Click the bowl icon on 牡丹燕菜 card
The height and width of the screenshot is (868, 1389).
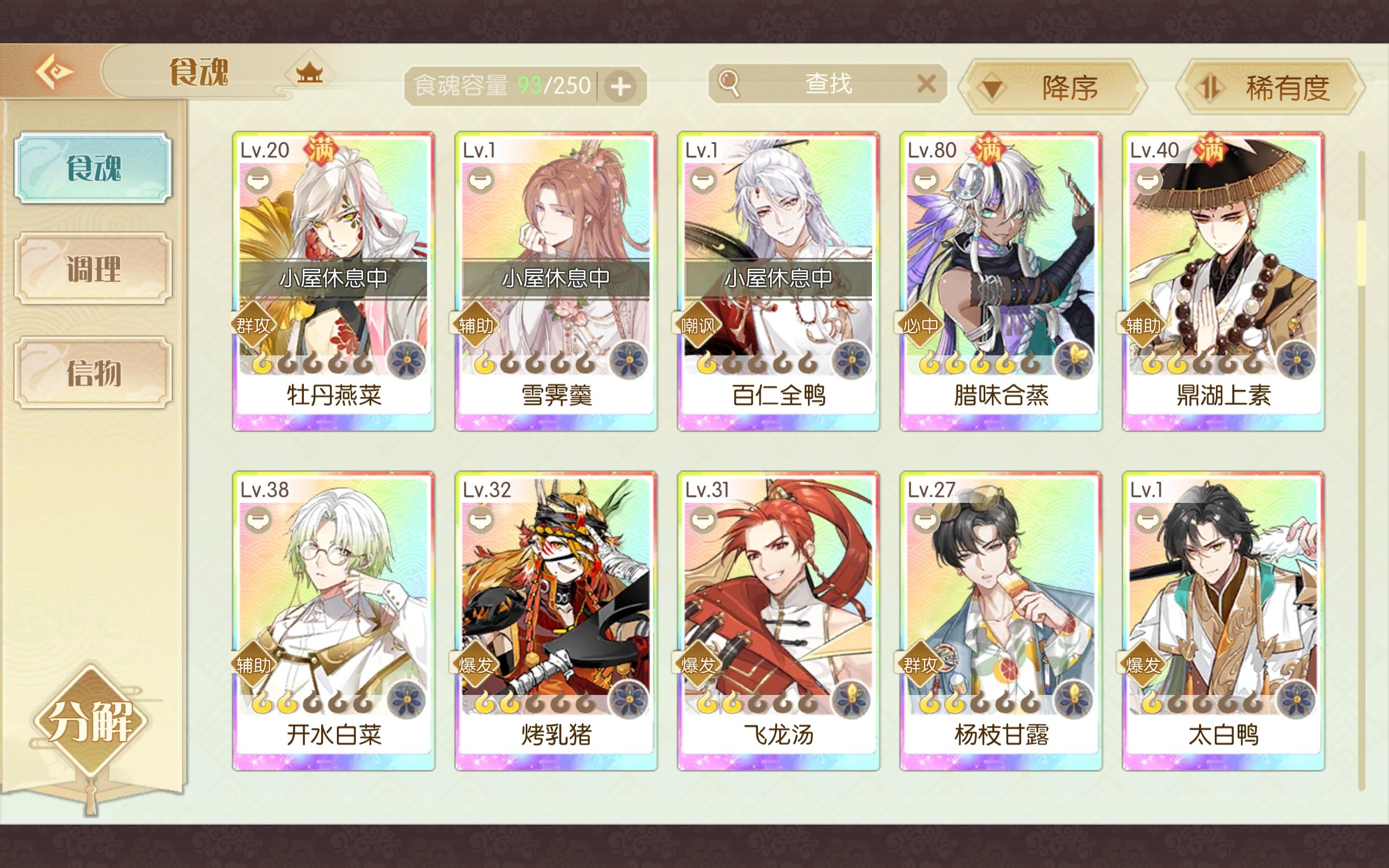click(x=258, y=181)
